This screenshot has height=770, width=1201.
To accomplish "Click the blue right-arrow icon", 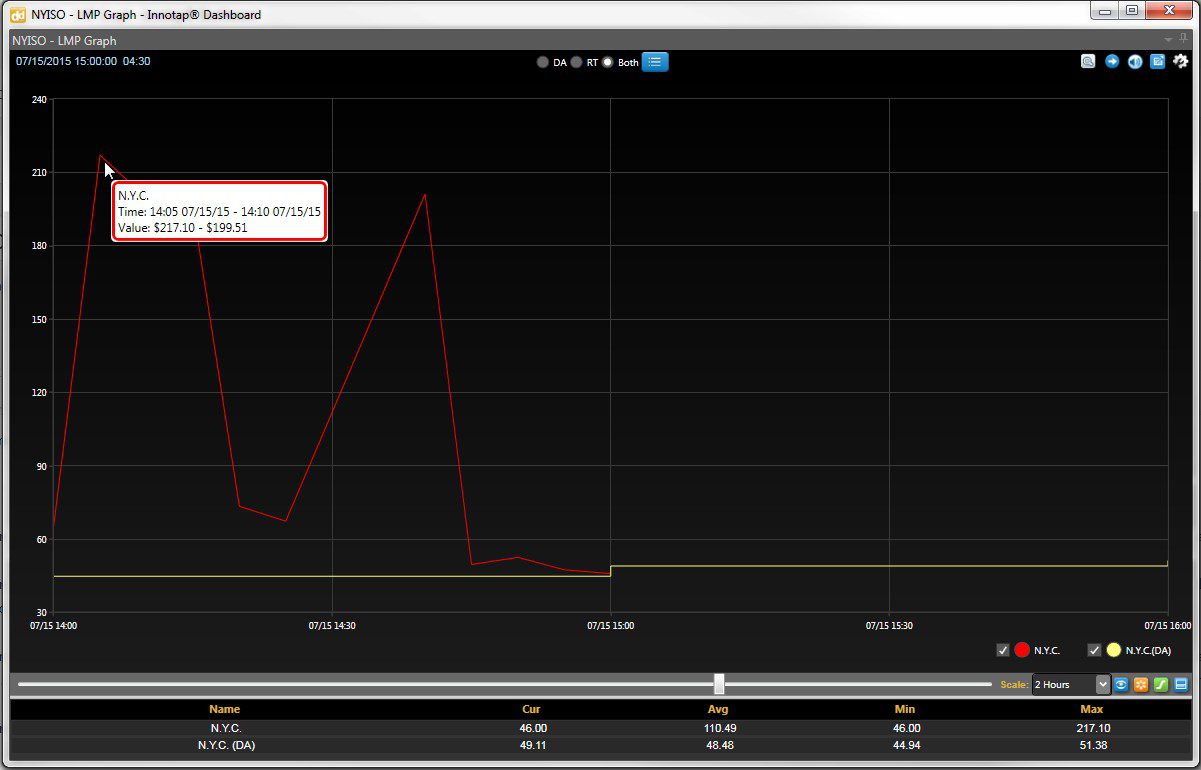I will (x=1112, y=62).
